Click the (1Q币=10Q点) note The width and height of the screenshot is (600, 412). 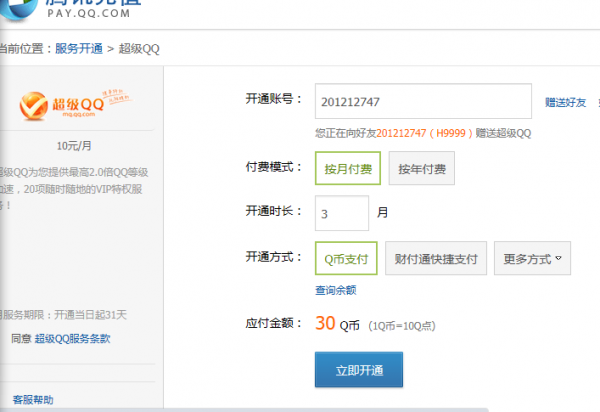(402, 326)
